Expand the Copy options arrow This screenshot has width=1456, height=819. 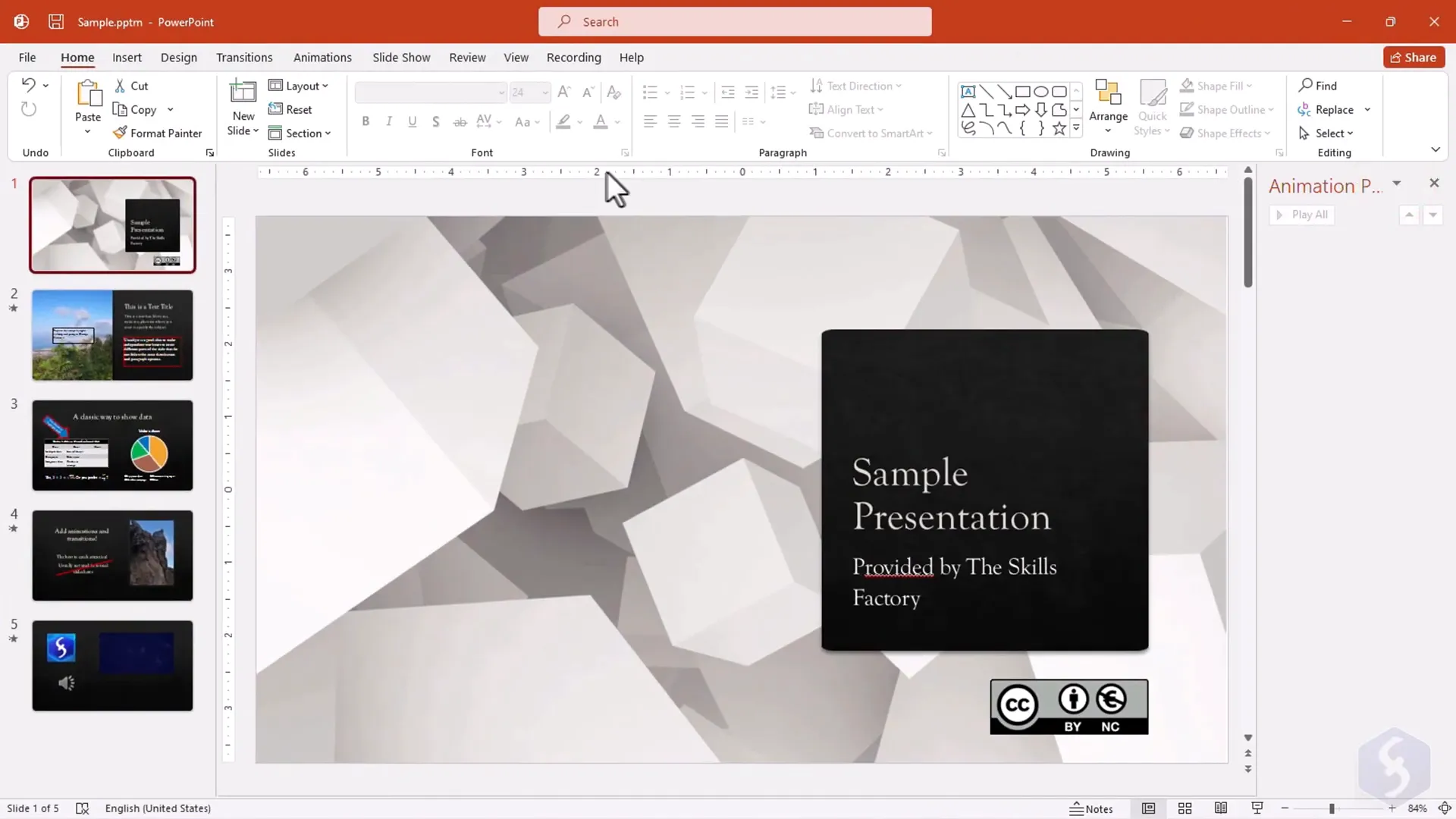point(170,109)
